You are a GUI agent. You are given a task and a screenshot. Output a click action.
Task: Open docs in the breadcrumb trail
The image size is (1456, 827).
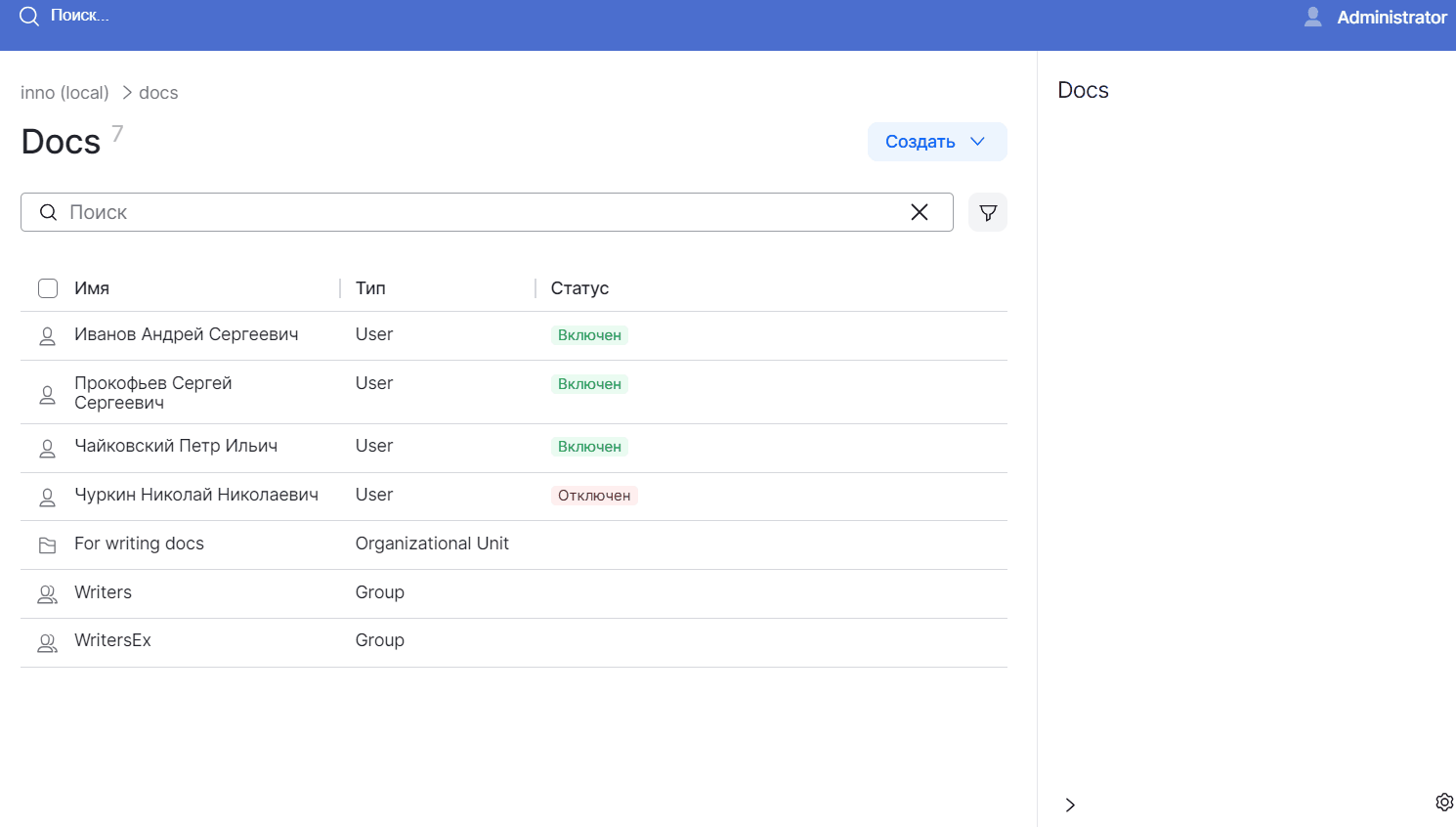[158, 92]
